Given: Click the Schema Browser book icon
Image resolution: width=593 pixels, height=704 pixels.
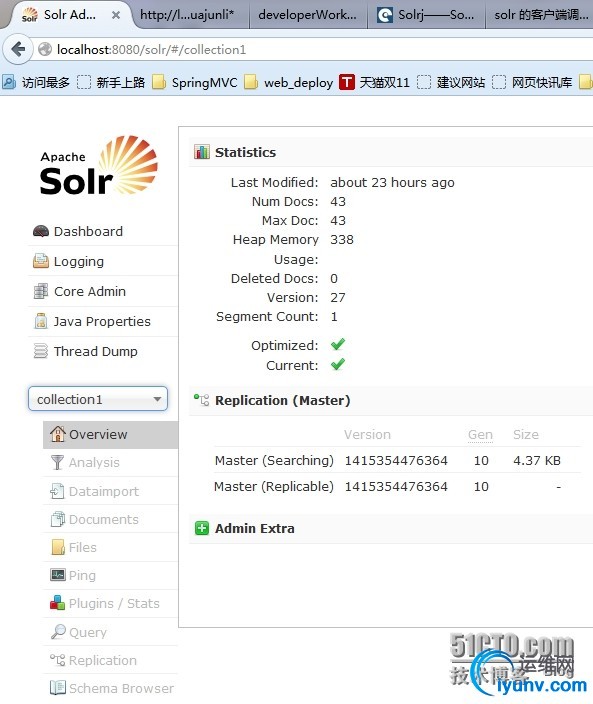Looking at the screenshot, I should pos(58,688).
